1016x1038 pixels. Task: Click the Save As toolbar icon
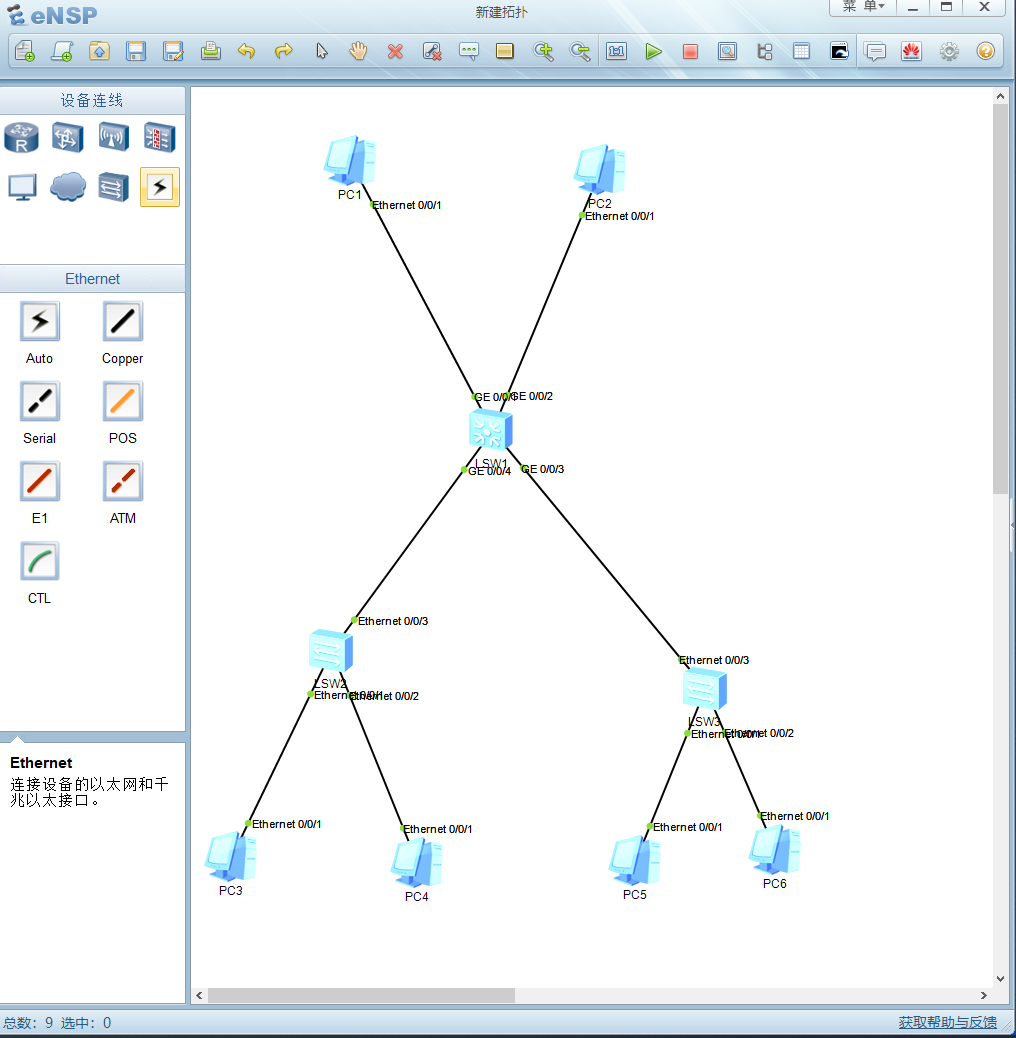(173, 51)
